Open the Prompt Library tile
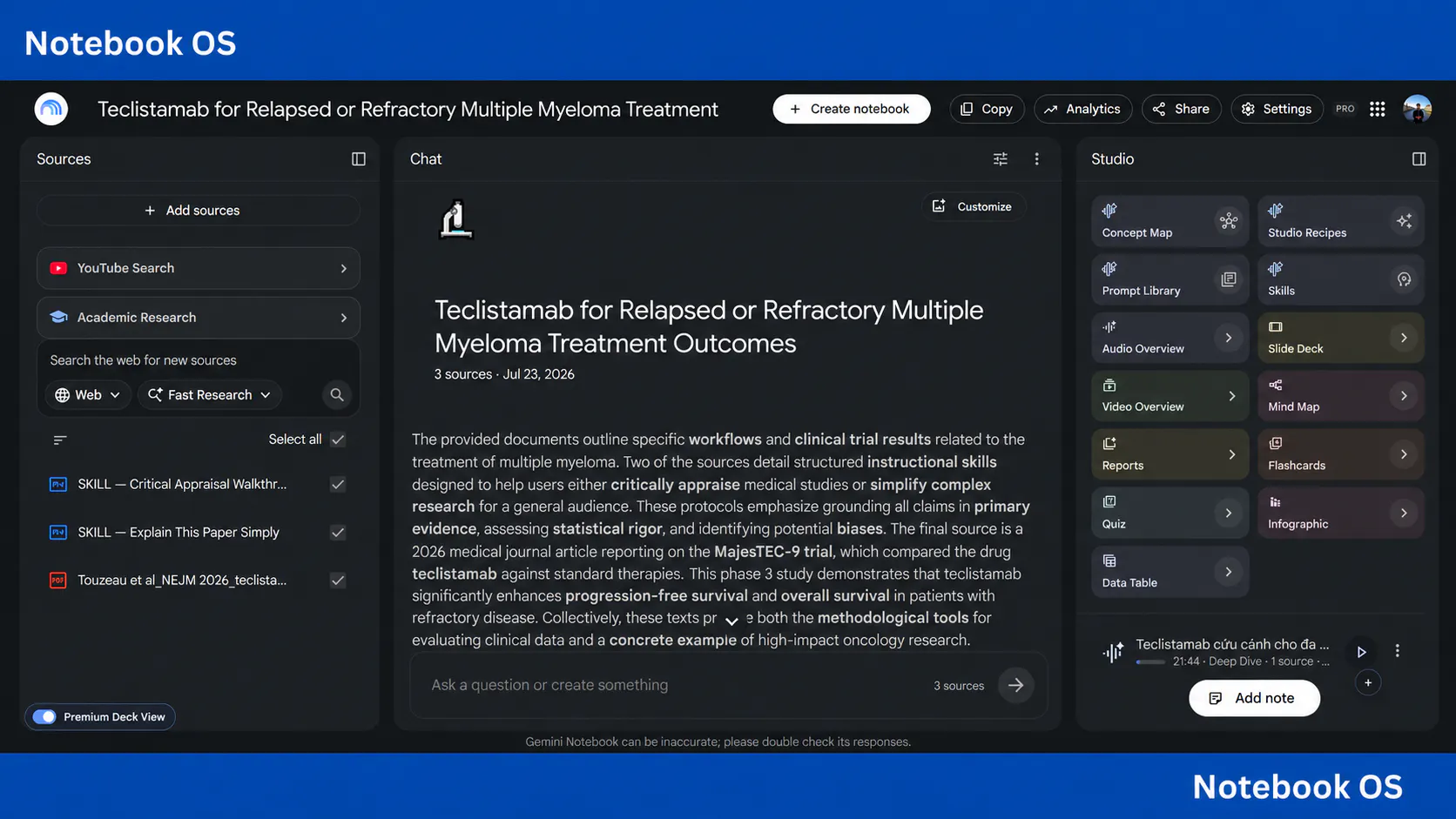1456x819 pixels. [1170, 279]
